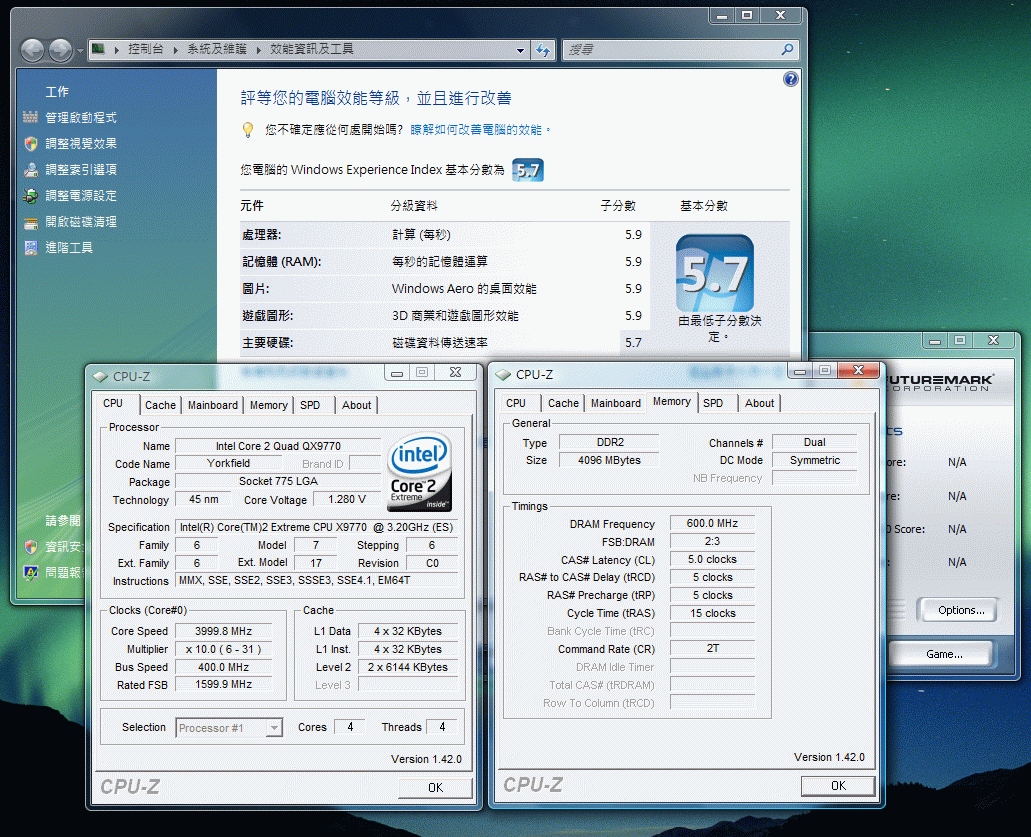Click the Rated FSB value 1599.9 MHz
This screenshot has height=837, width=1031.
pos(224,684)
